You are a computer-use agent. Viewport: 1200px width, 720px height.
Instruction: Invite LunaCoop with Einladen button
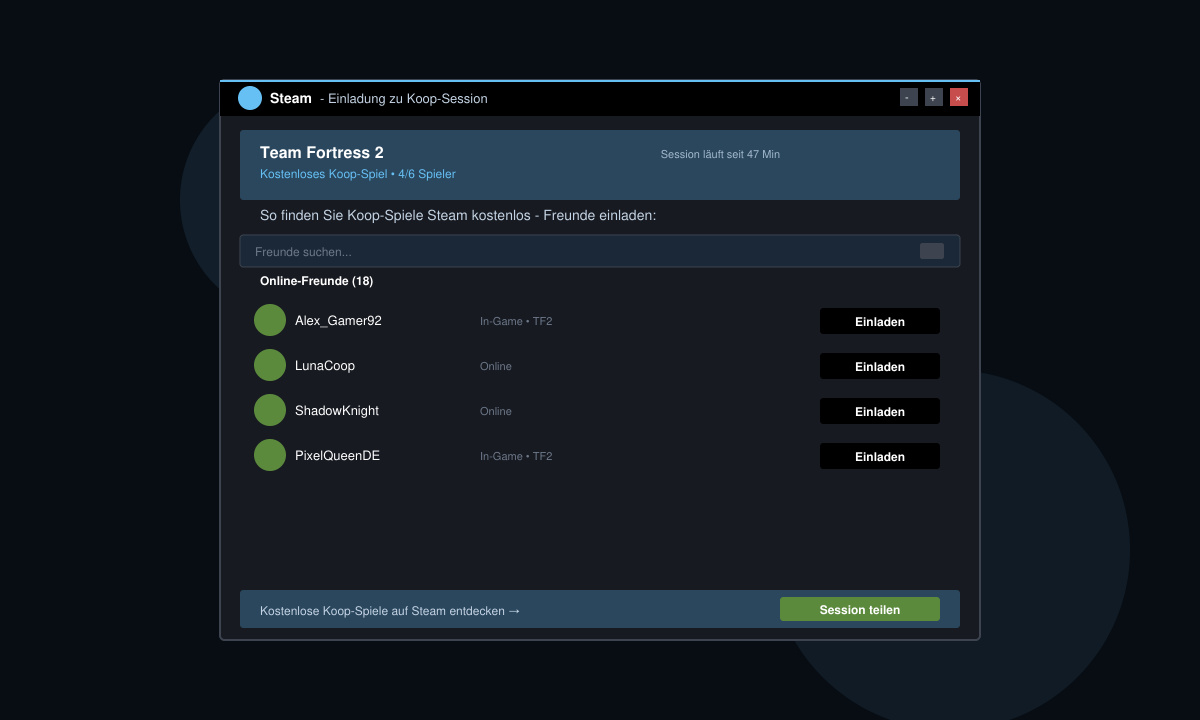[880, 366]
